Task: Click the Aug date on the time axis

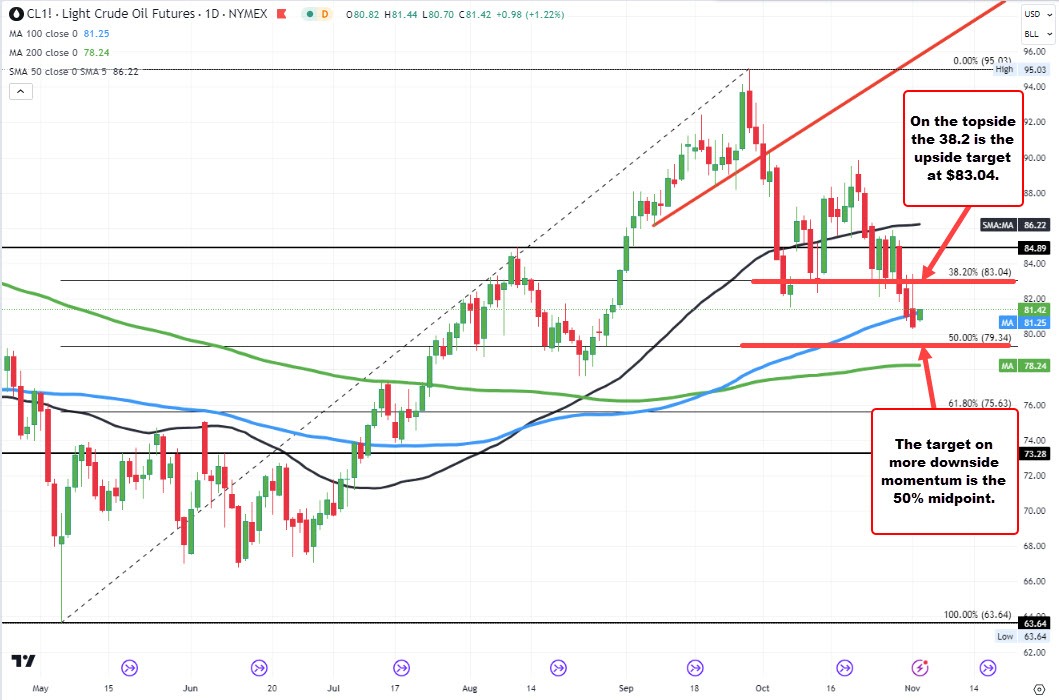Action: click(x=469, y=689)
